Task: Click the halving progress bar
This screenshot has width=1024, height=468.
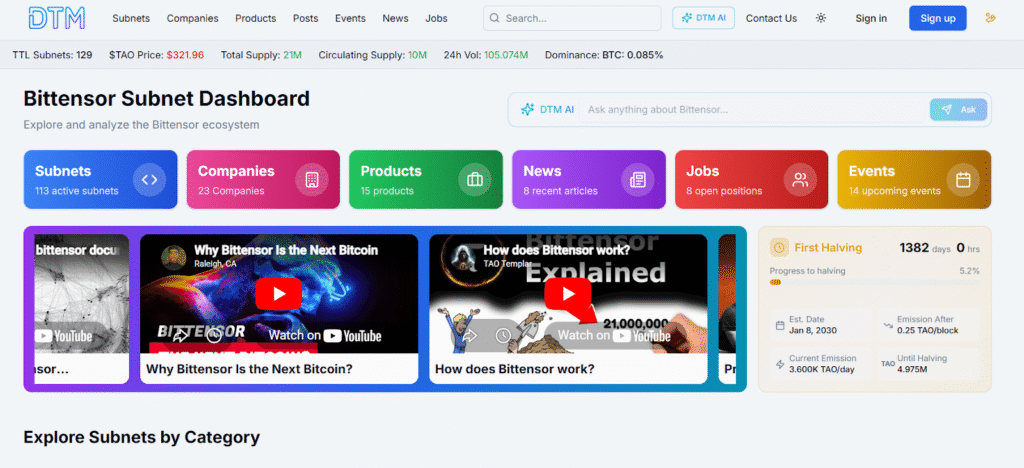Action: 874,283
